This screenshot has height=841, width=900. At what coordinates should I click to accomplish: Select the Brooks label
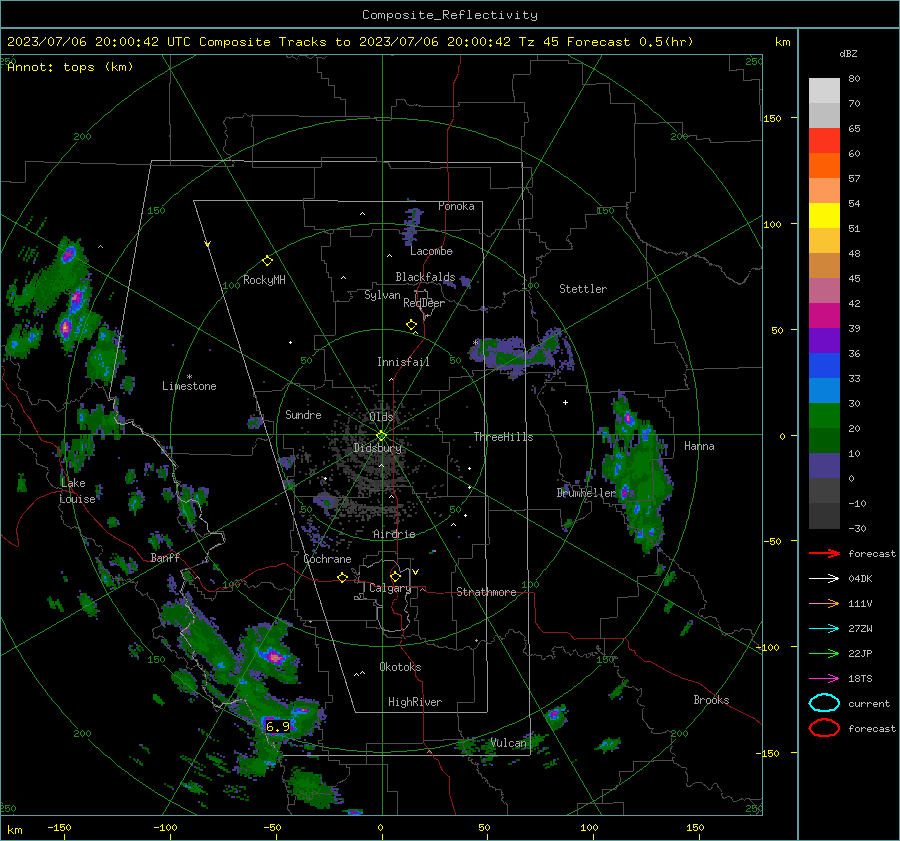tap(711, 700)
